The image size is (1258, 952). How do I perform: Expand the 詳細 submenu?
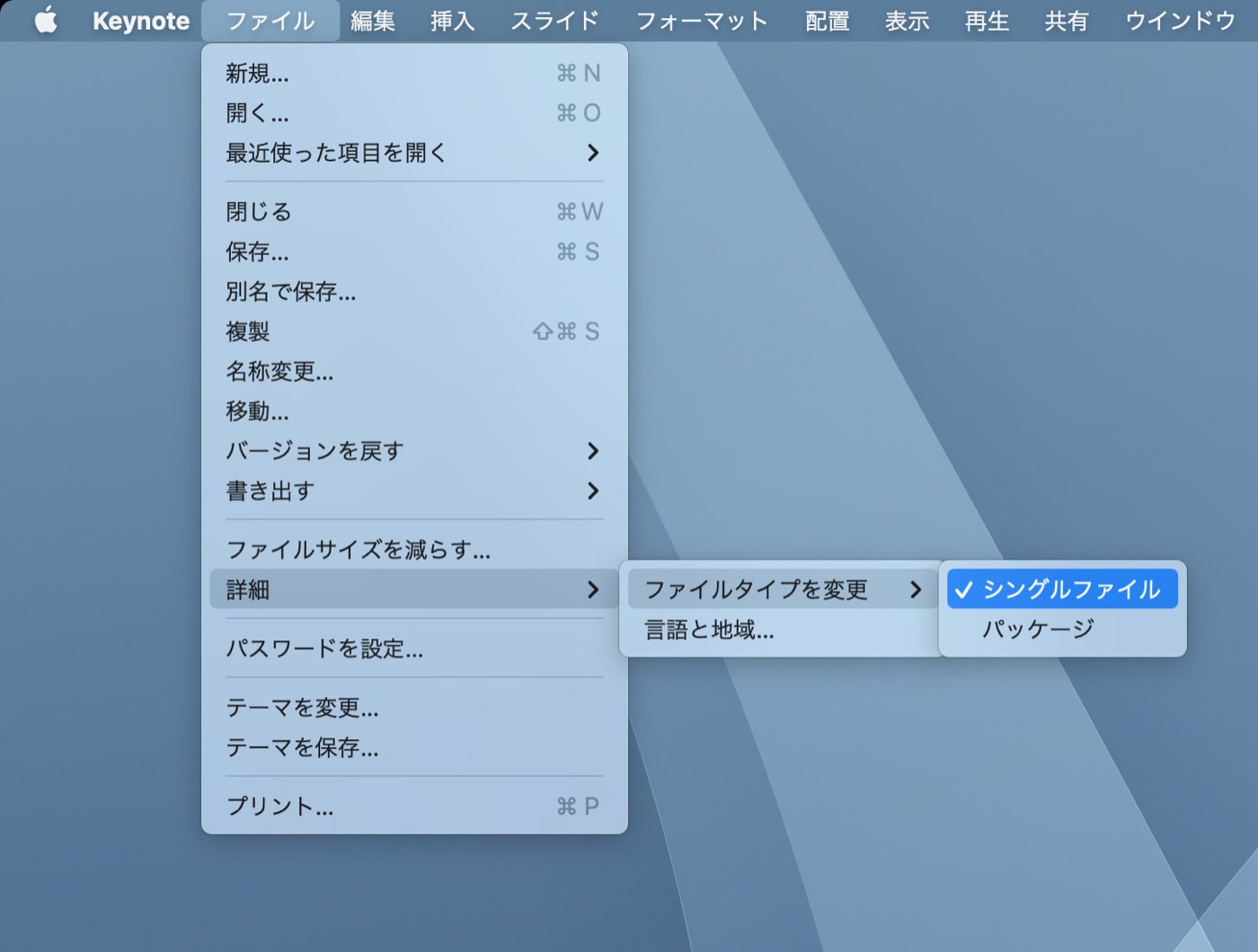click(x=414, y=589)
